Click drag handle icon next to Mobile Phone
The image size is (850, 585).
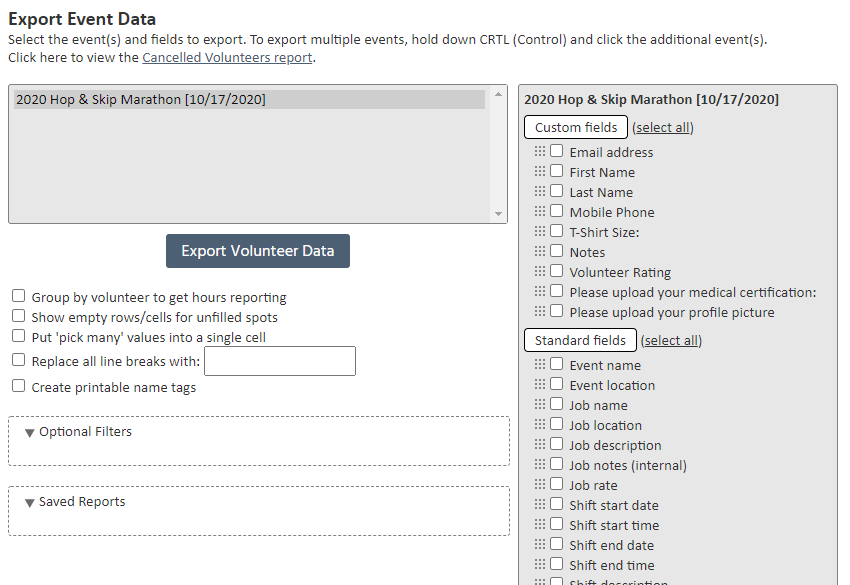coord(540,211)
